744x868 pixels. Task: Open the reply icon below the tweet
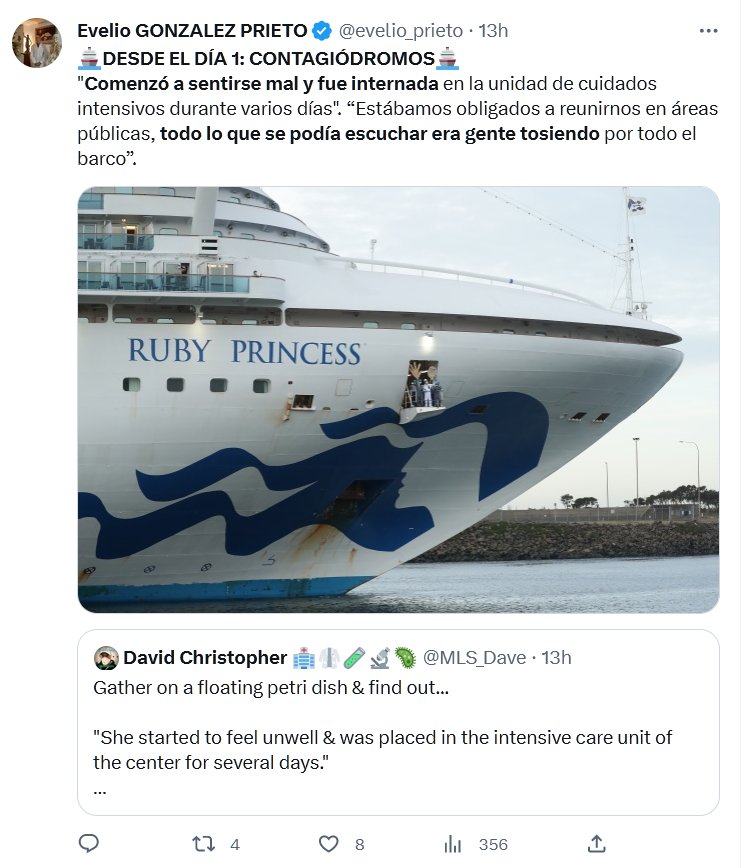89,843
